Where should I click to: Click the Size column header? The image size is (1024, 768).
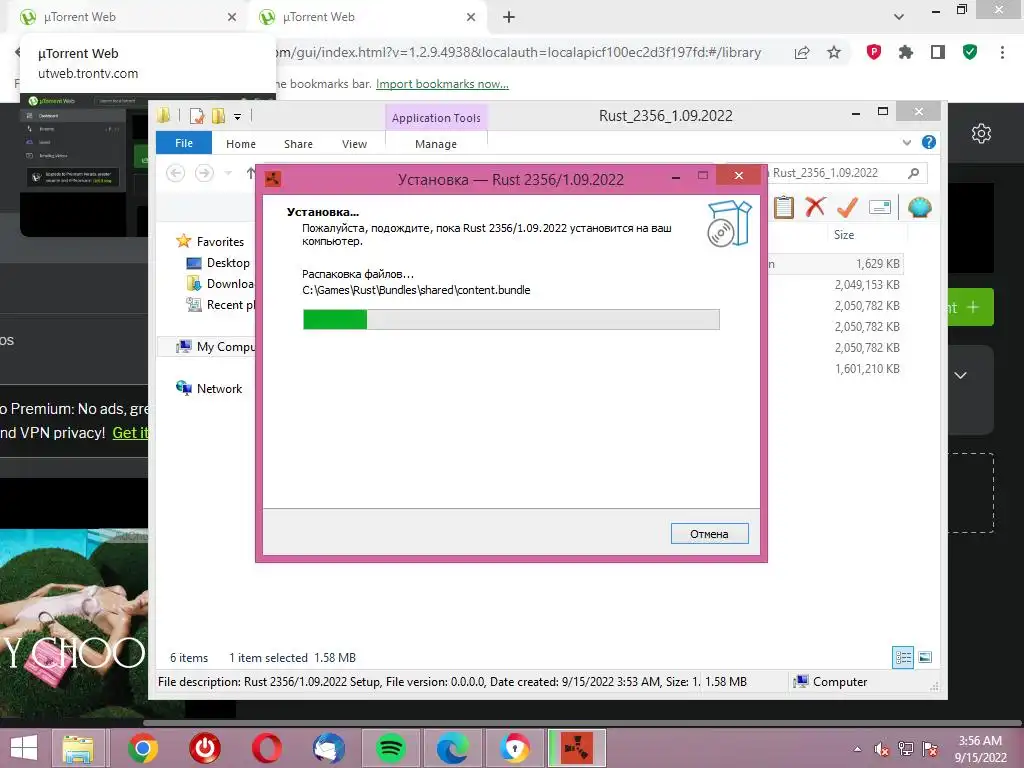(844, 234)
